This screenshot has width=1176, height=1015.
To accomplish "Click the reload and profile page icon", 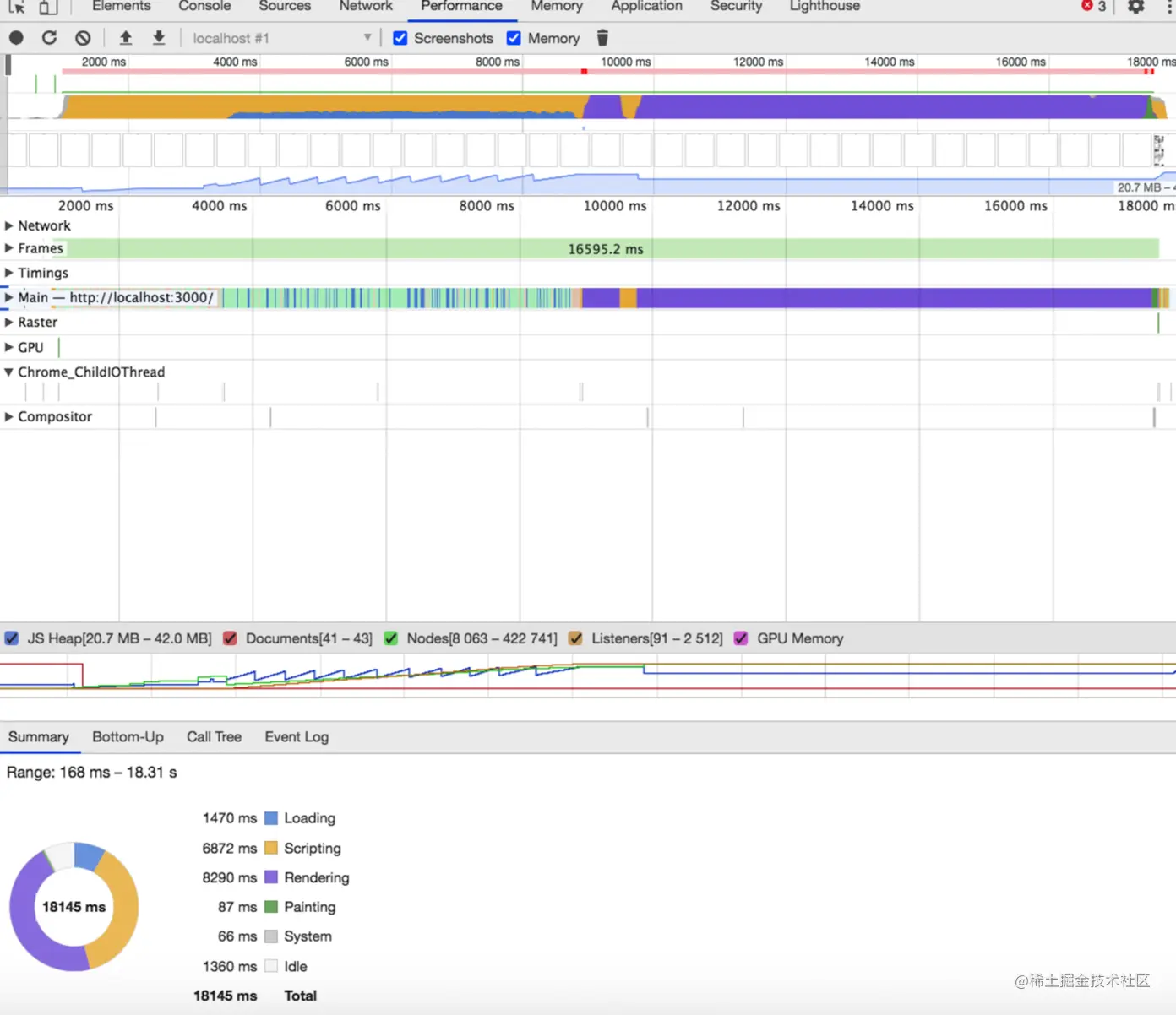I will 49,38.
